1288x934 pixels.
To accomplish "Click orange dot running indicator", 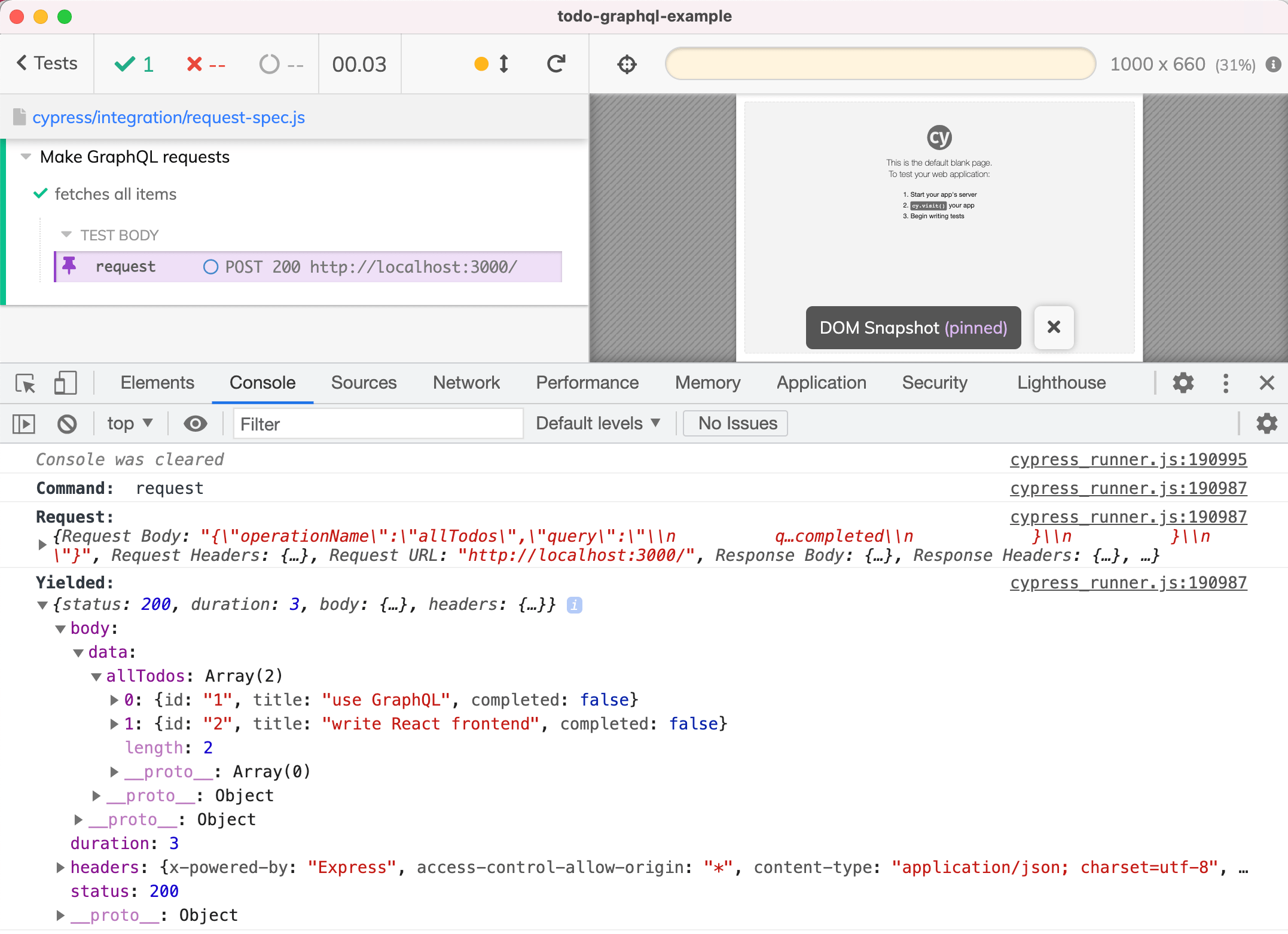I will point(481,64).
